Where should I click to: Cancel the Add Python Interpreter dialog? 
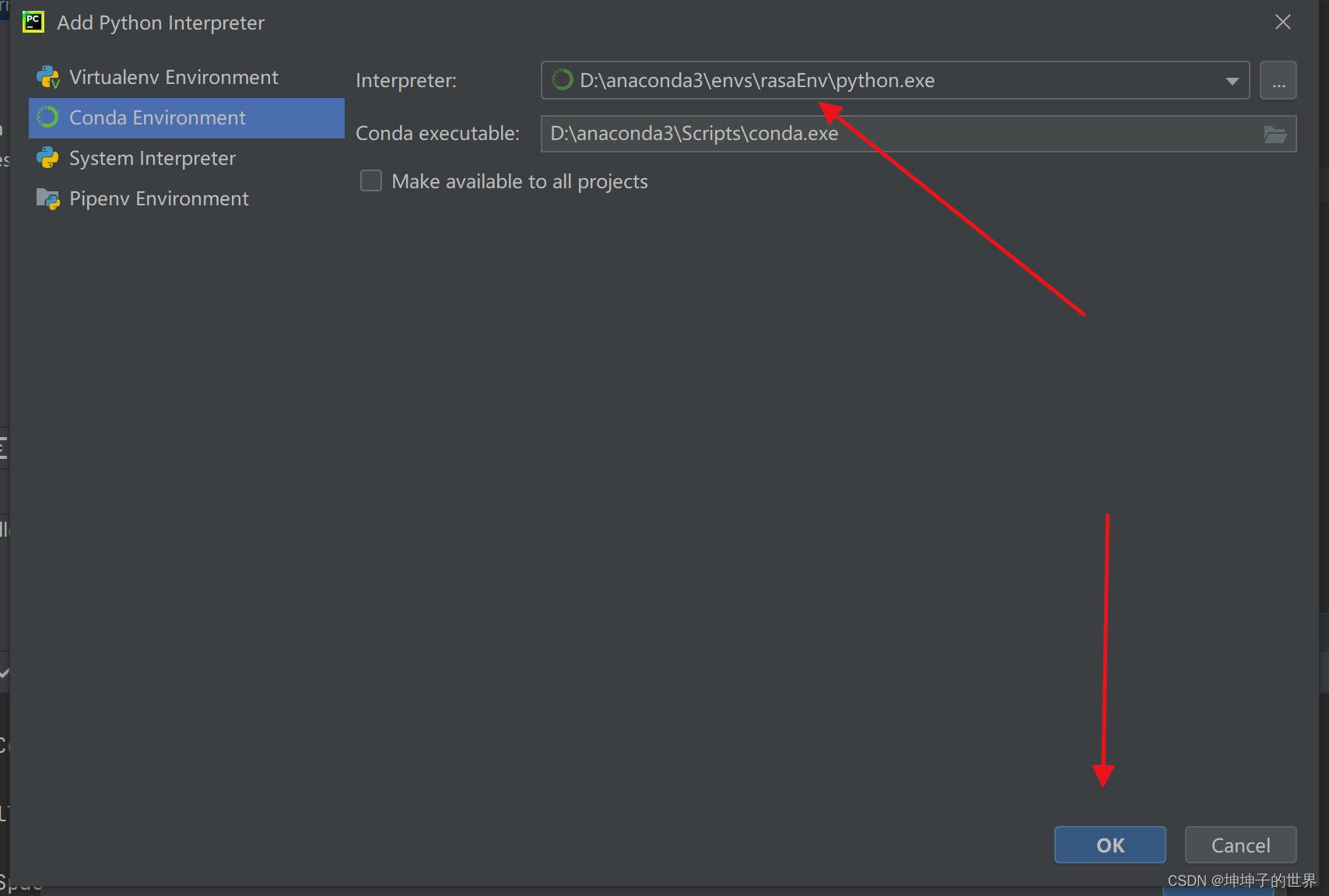tap(1240, 845)
